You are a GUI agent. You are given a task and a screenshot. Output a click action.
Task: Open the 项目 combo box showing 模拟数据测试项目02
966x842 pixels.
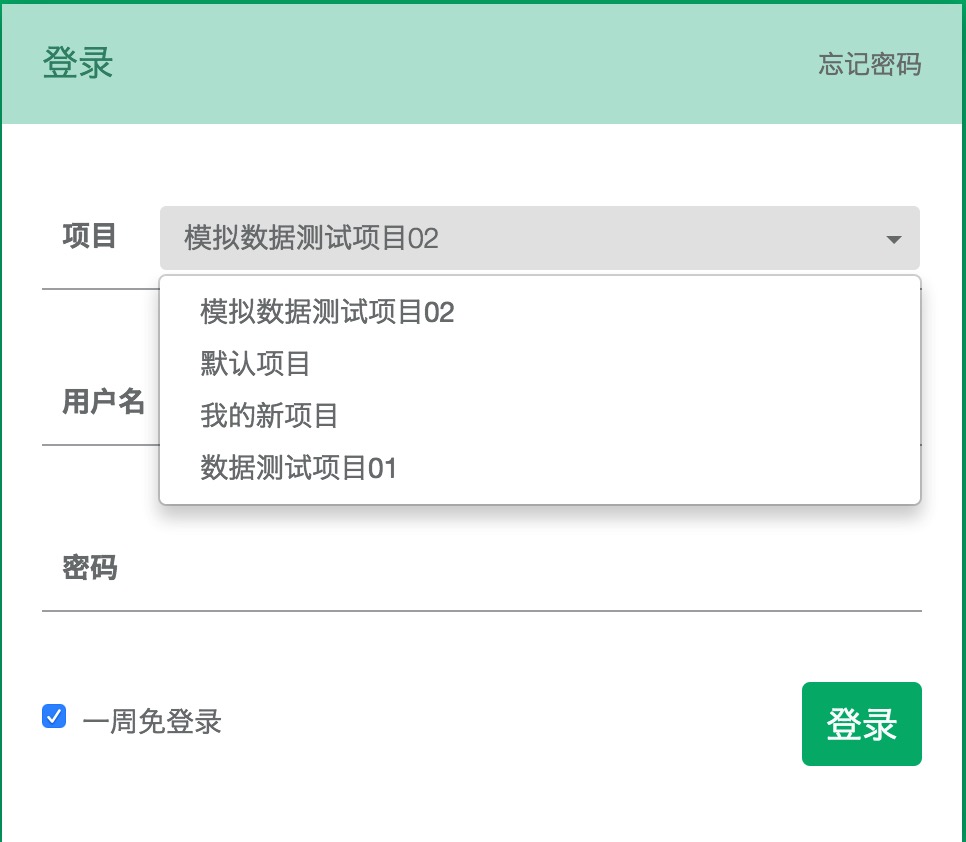(x=540, y=238)
